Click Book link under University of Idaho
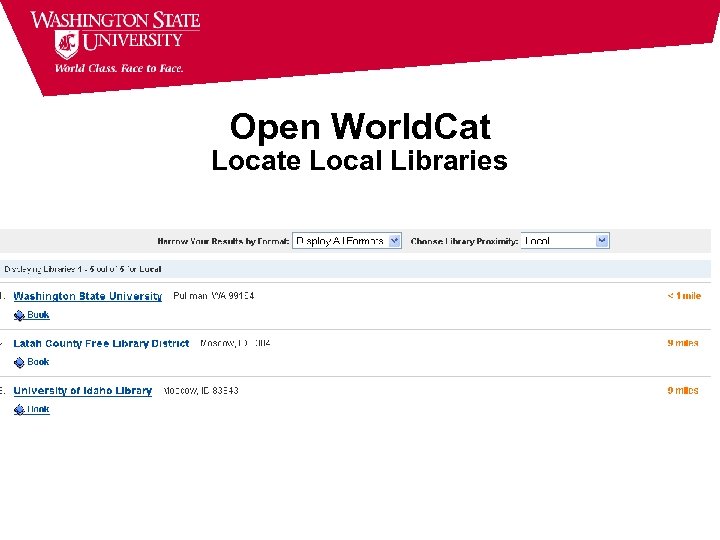Screen dimensions: 720x540 click(x=38, y=409)
